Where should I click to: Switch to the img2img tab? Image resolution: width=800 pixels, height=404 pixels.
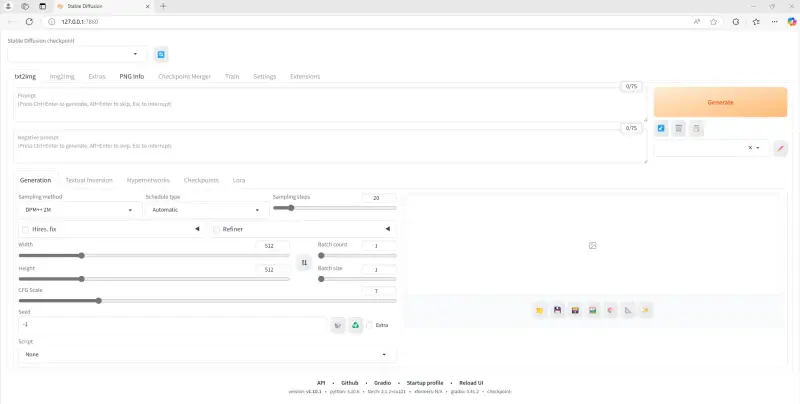pos(62,77)
